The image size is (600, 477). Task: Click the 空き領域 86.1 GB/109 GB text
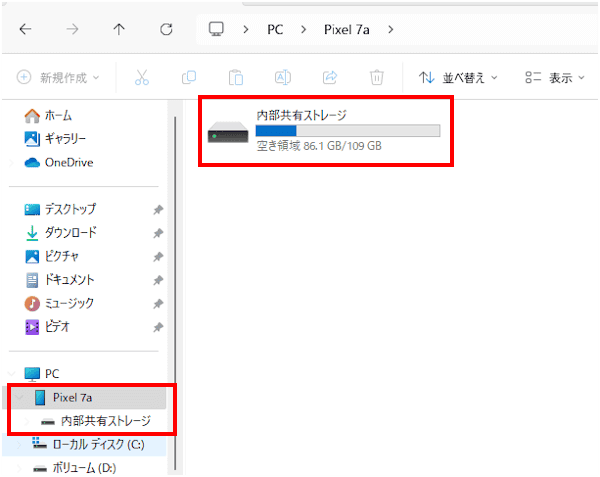319,146
